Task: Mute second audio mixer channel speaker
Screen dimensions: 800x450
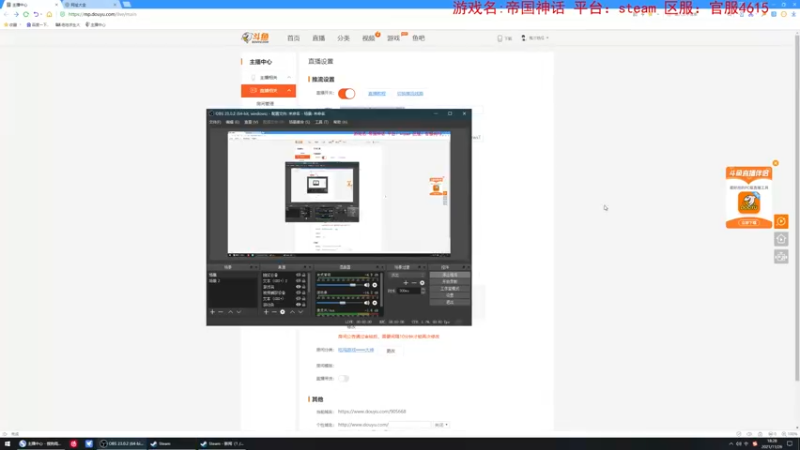Action: (366, 303)
